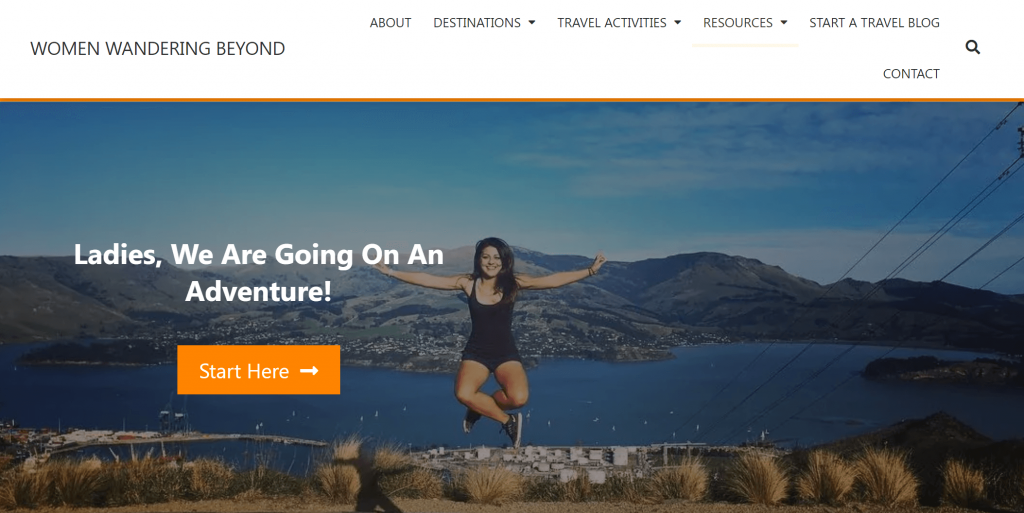Click the 'Ladies, We Are Going' heading
This screenshot has height=513, width=1024.
pyautogui.click(x=259, y=272)
